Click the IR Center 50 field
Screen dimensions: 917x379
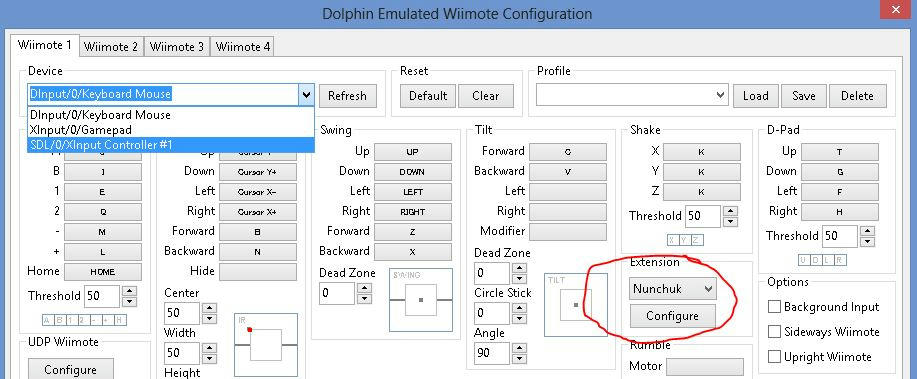182,313
